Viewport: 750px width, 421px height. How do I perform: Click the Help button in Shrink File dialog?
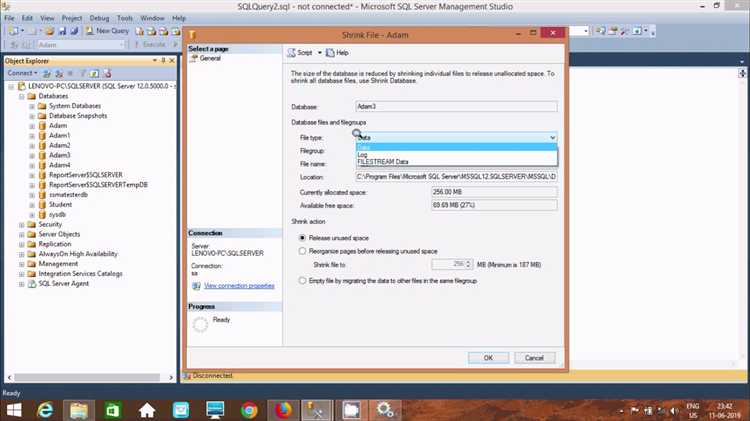click(x=337, y=53)
